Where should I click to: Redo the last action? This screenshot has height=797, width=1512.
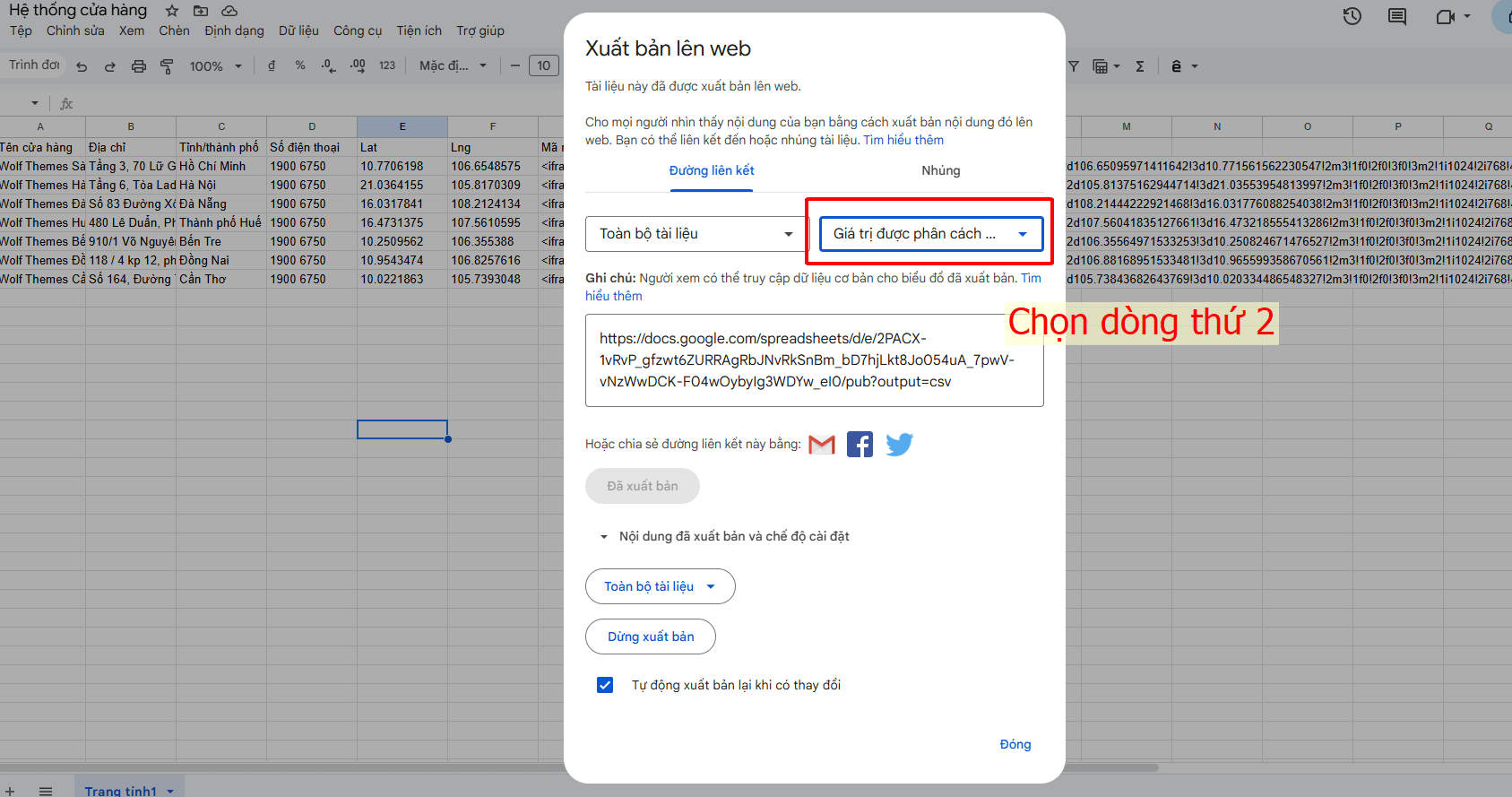click(110, 66)
